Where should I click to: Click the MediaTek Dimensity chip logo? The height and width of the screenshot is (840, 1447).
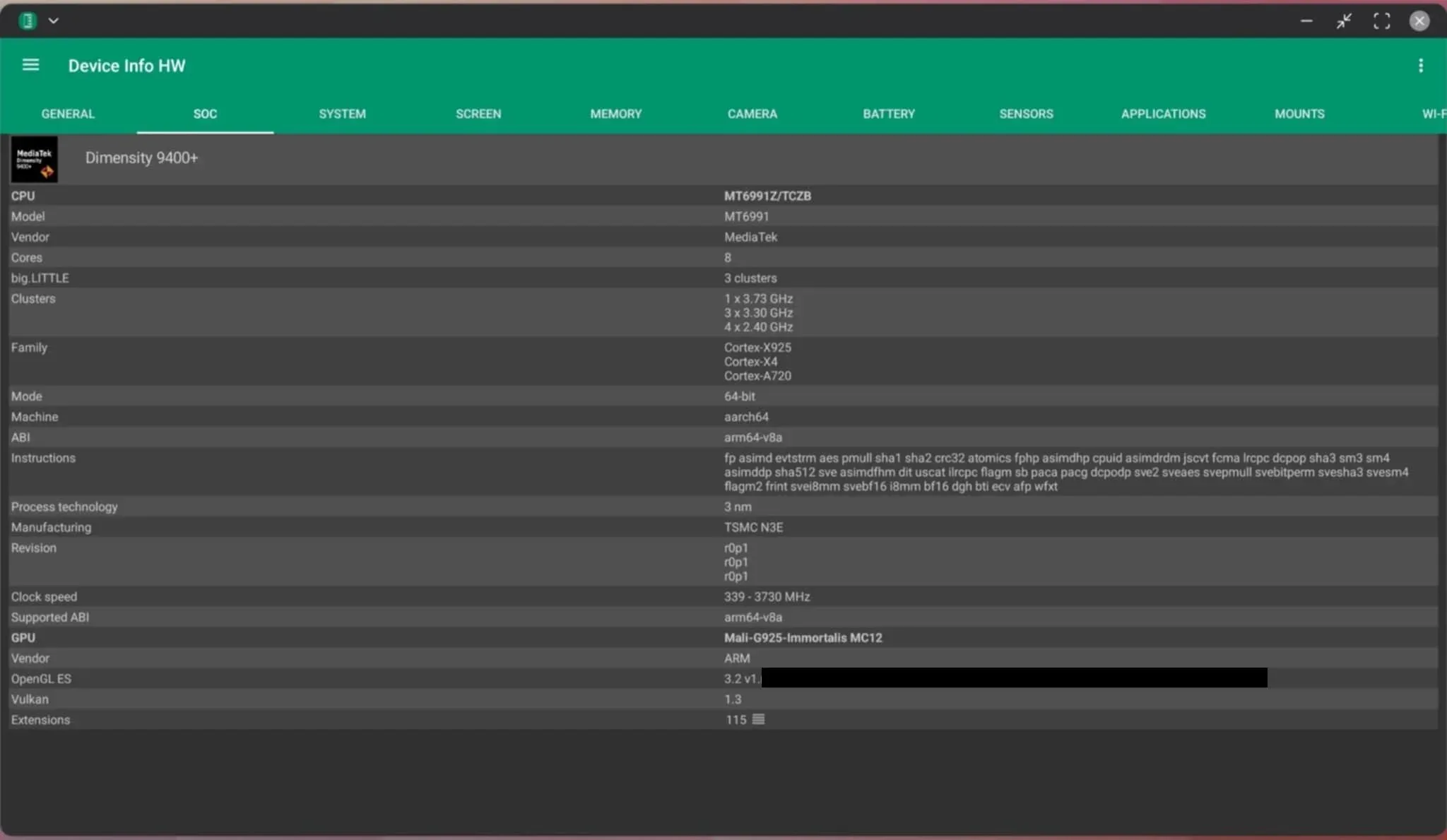click(34, 160)
